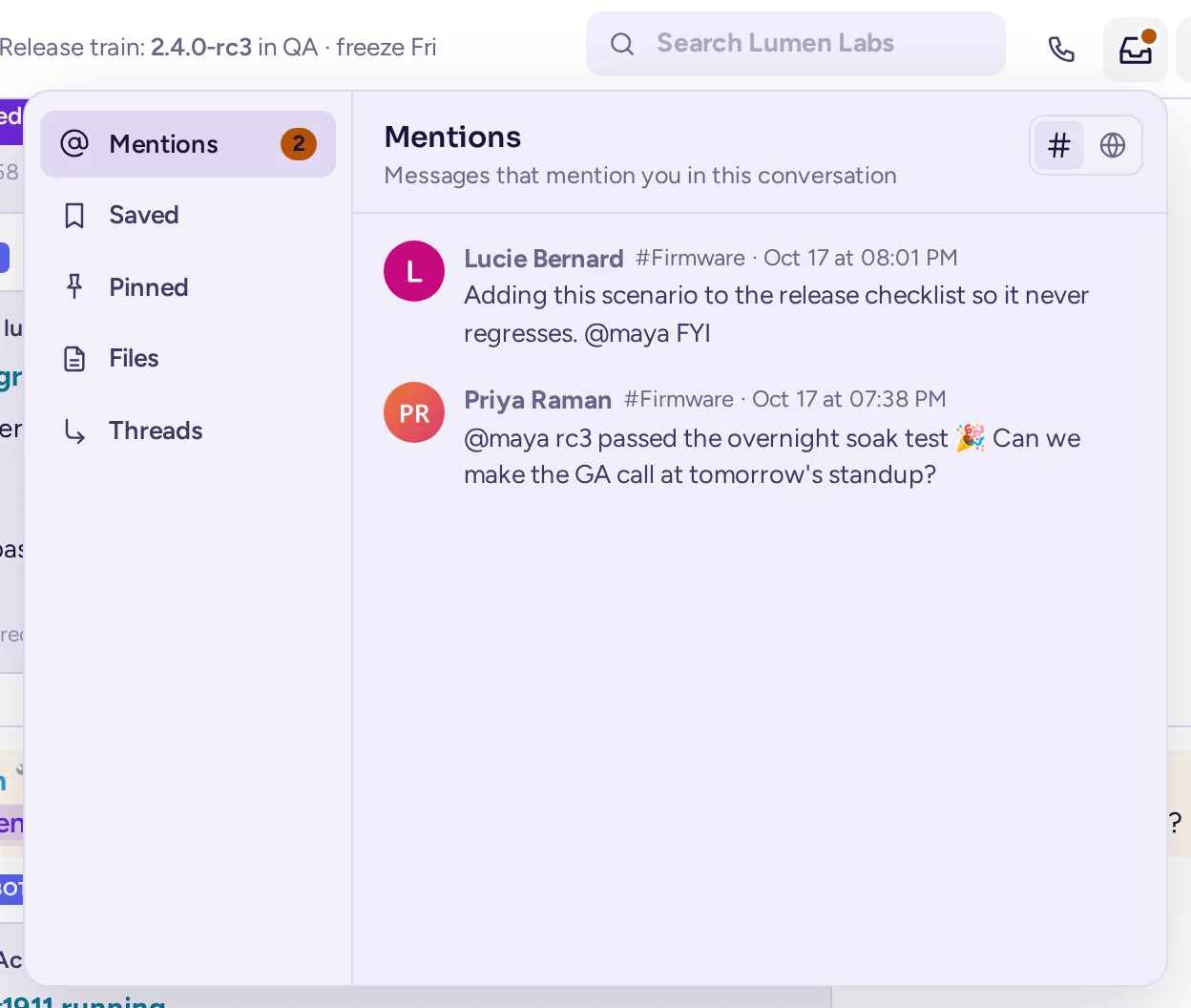Jump to #Firmware from Priya's message
Screen dimensions: 1191x1008
679,399
